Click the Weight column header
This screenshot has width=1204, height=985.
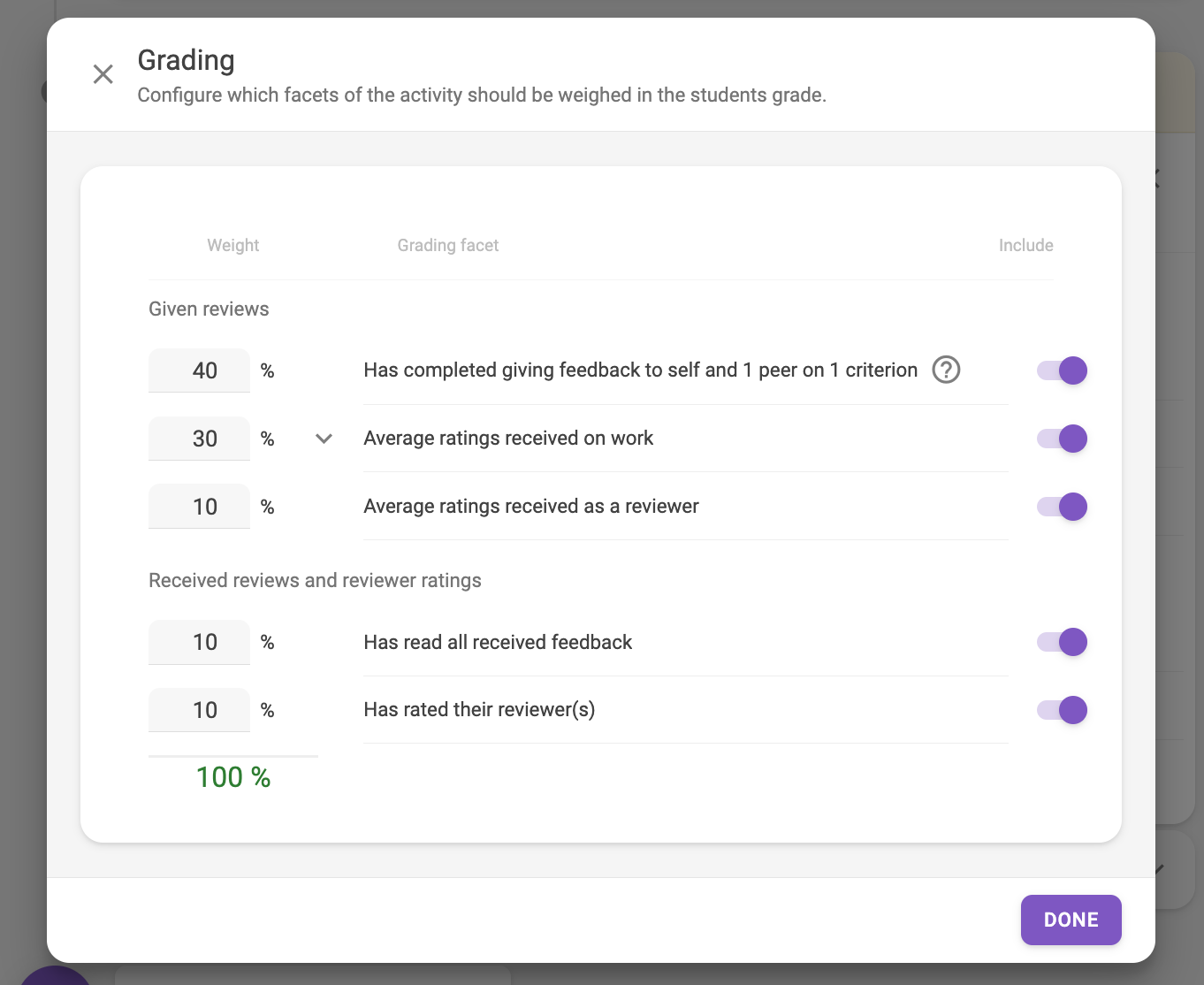(233, 245)
